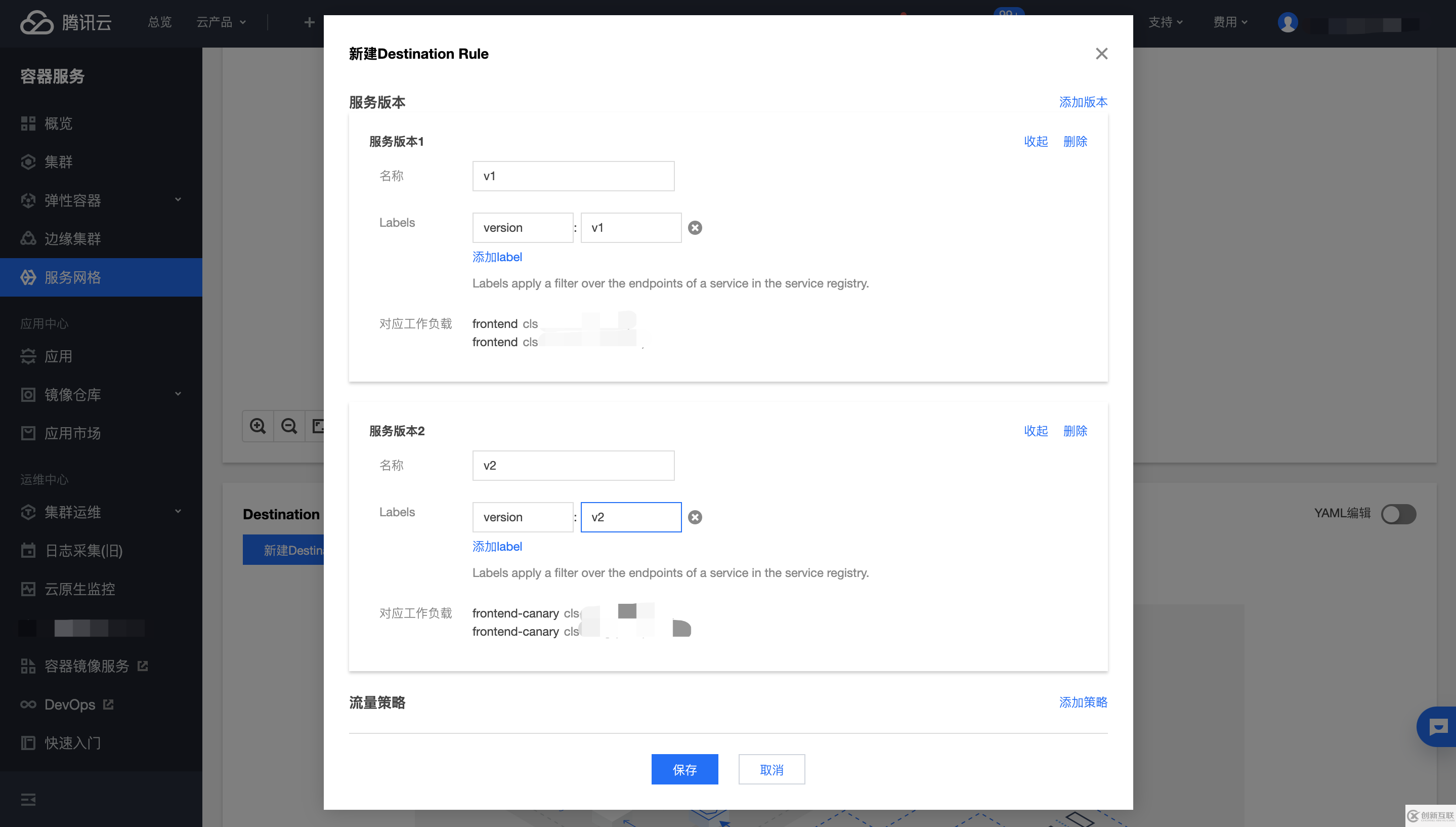Open 快速入门 in the sidebar
This screenshot has width=1456, height=827.
pos(101,743)
